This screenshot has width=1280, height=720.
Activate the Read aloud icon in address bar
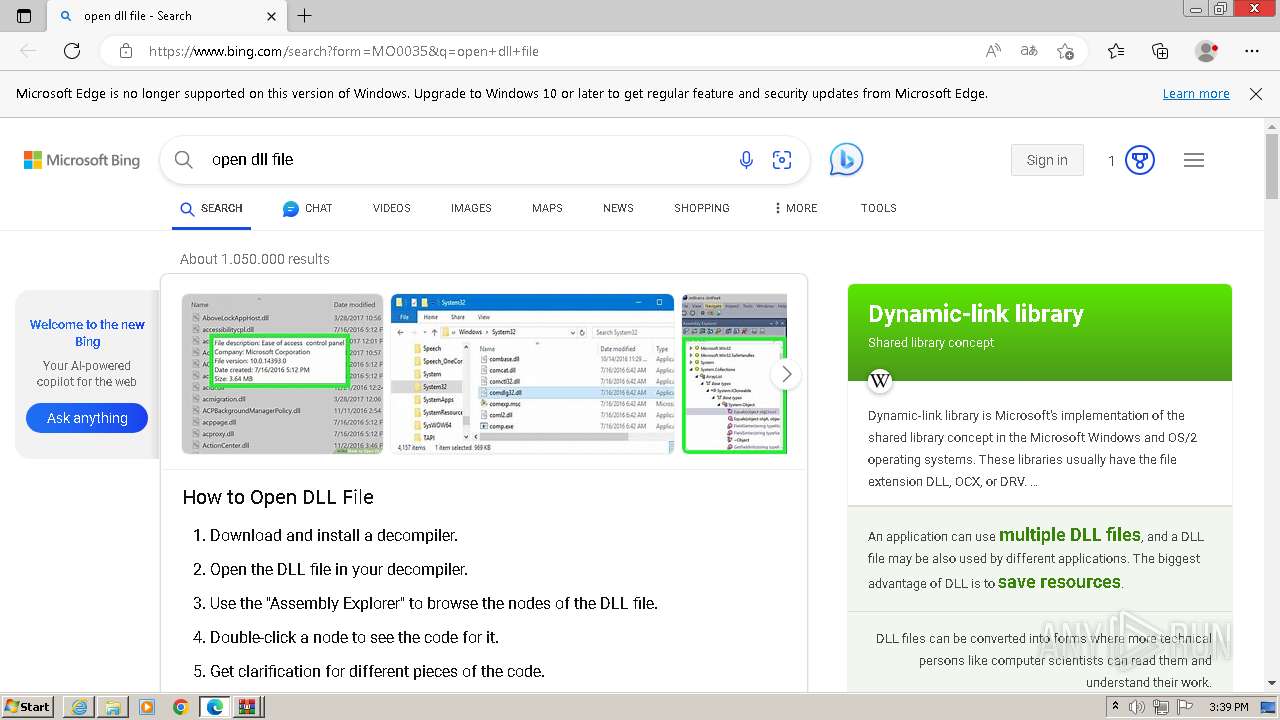click(x=993, y=51)
